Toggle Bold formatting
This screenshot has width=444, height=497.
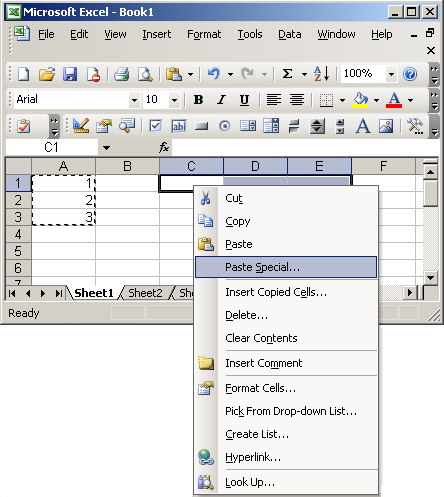(x=198, y=100)
